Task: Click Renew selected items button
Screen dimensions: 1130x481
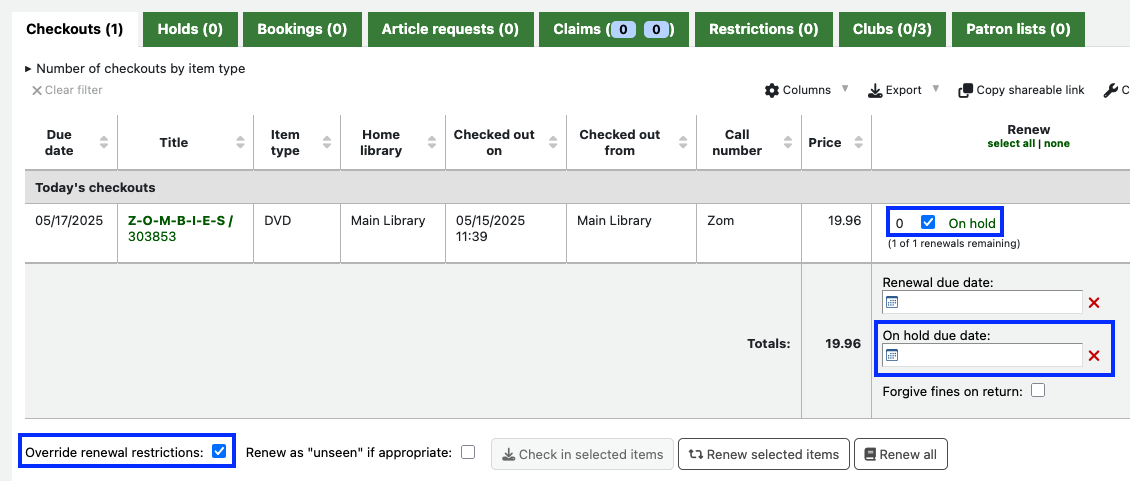Action: (x=764, y=454)
